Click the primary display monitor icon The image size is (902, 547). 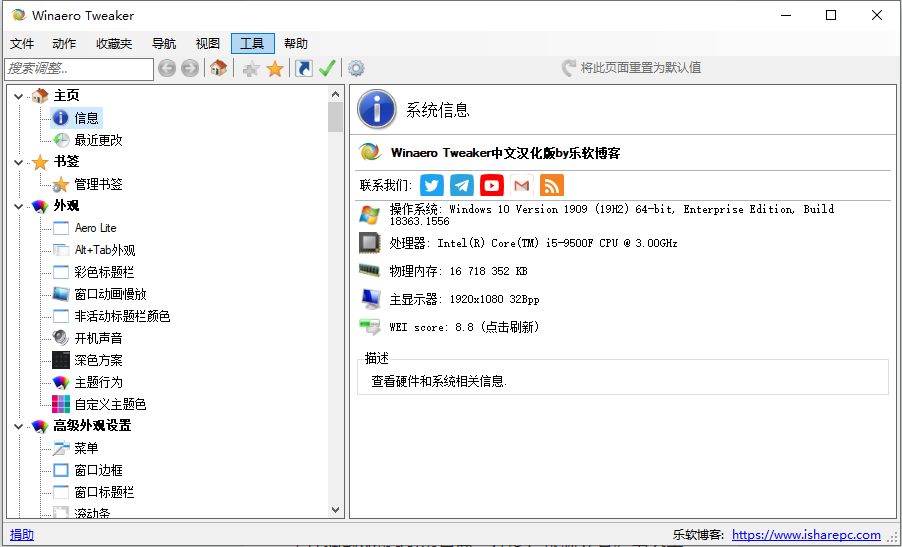(370, 299)
